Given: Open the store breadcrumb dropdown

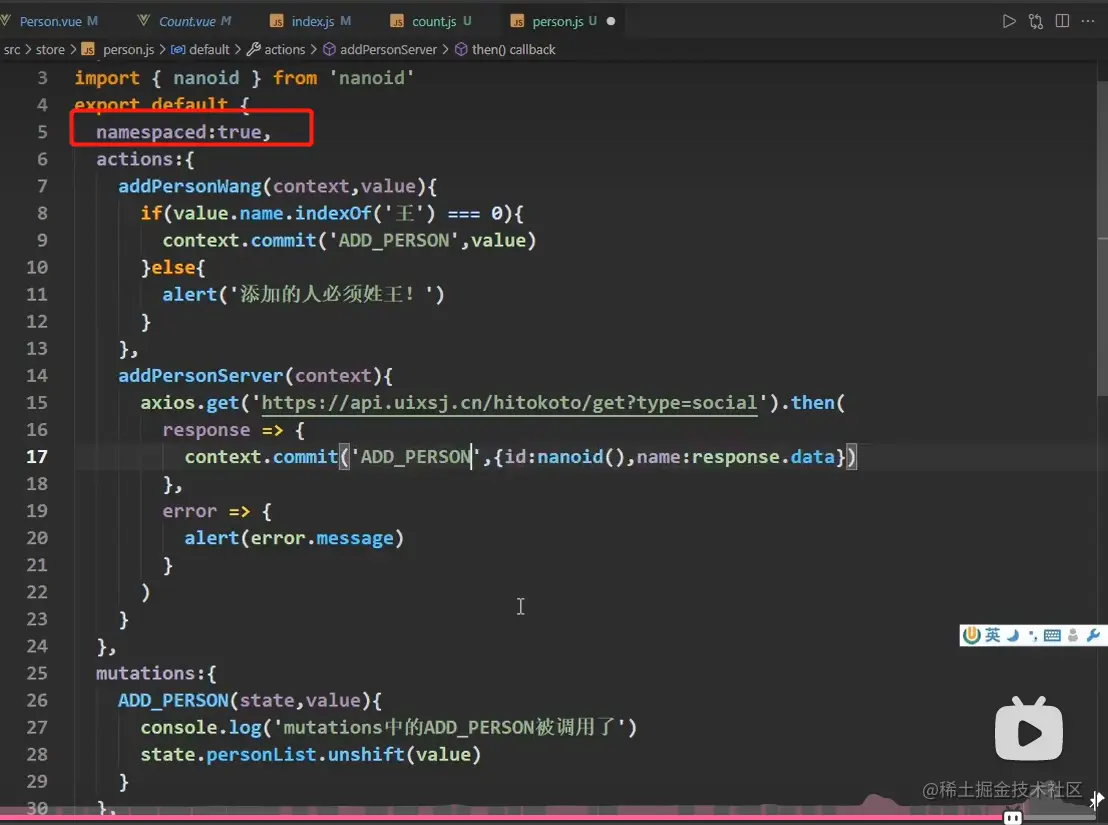Looking at the screenshot, I should click(x=50, y=49).
